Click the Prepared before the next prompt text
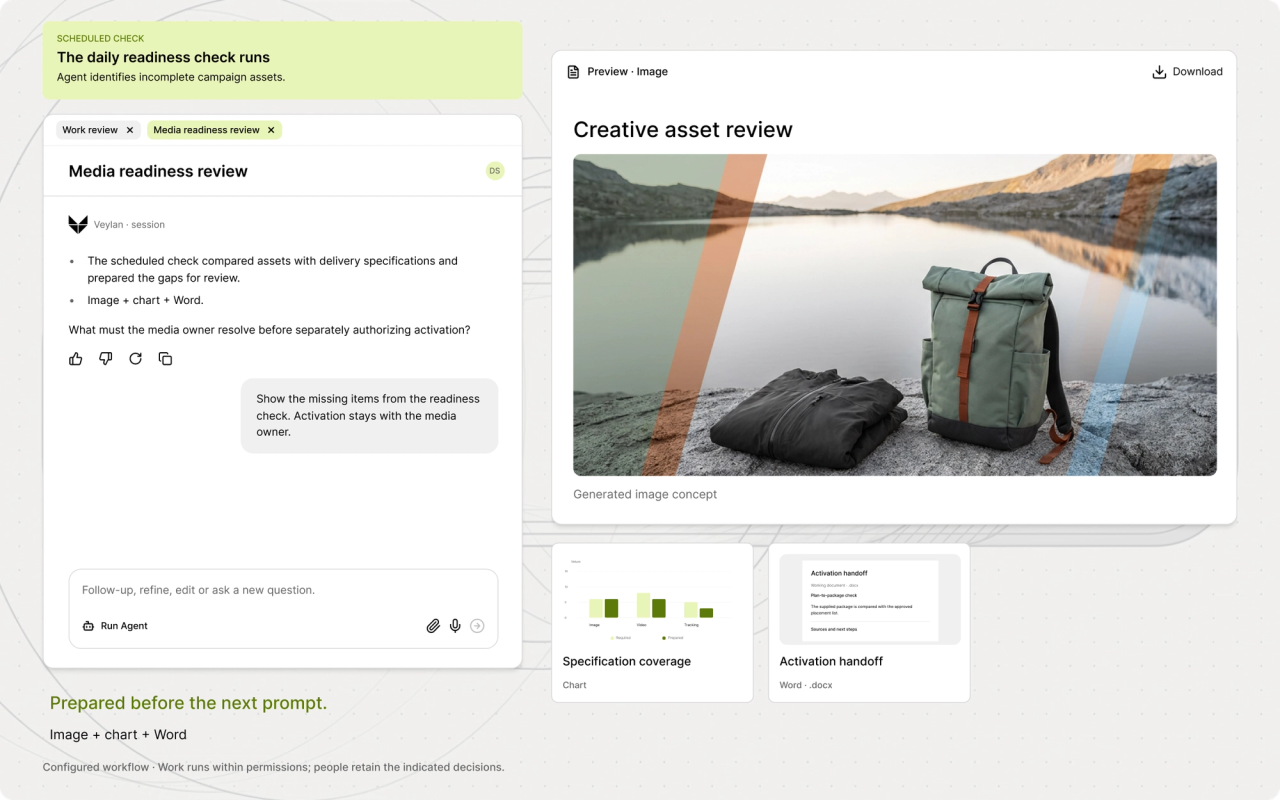The width and height of the screenshot is (1280, 800). [x=188, y=703]
